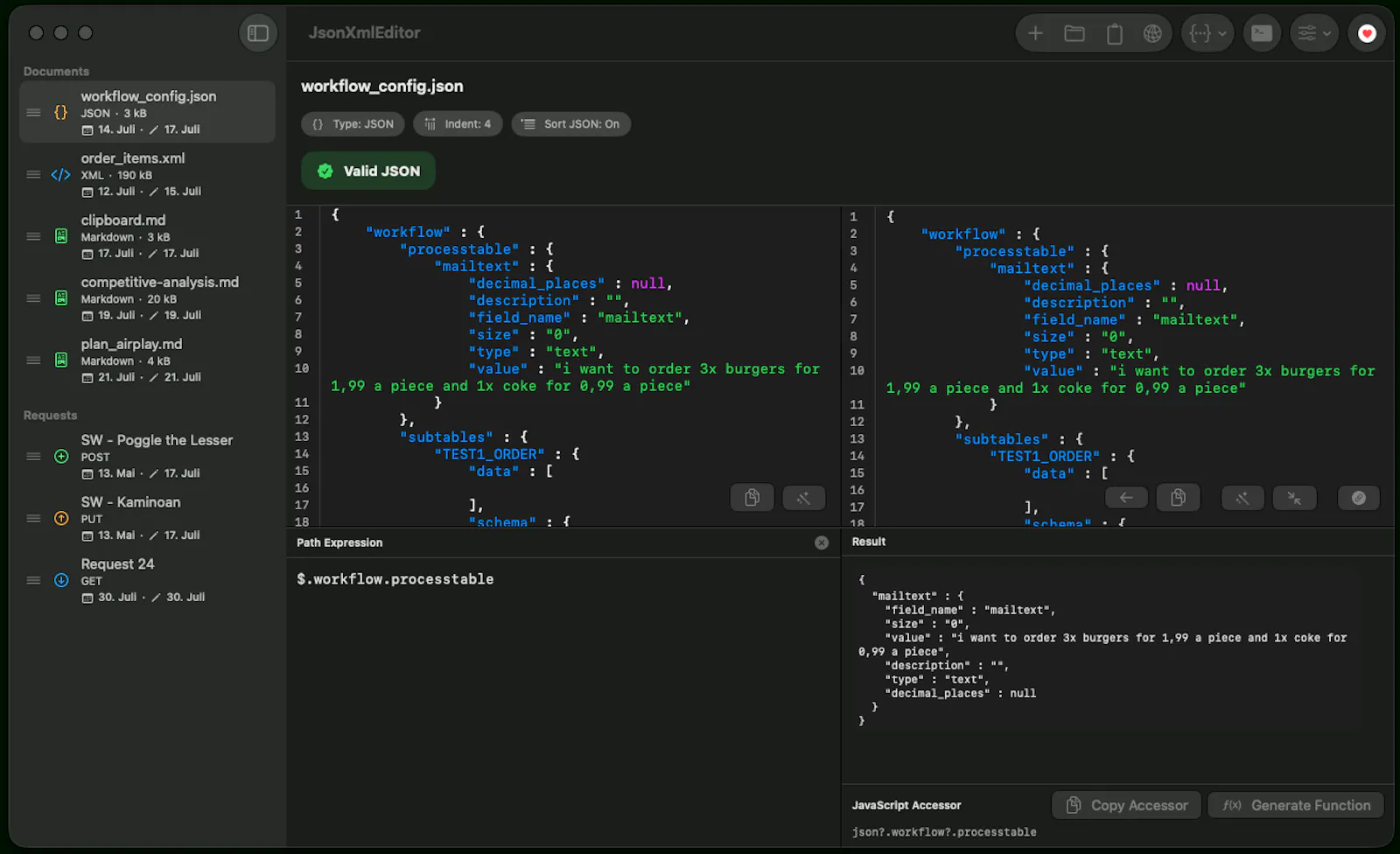Click the POST plus icon beside Poggle the Lesser
This screenshot has width=1400, height=854.
pos(61,456)
